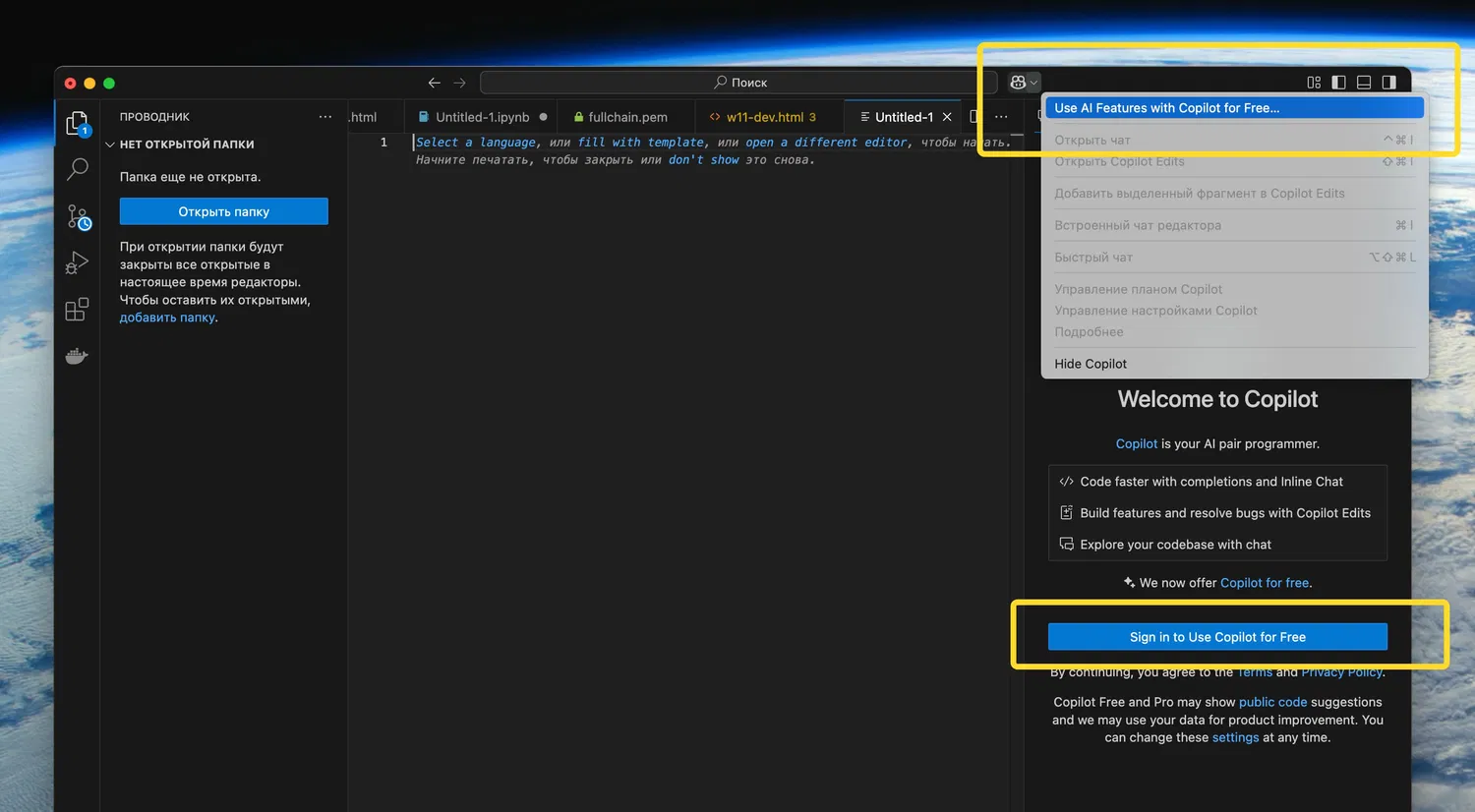Open editor tab bar more actions ellipsis

coord(1001,117)
